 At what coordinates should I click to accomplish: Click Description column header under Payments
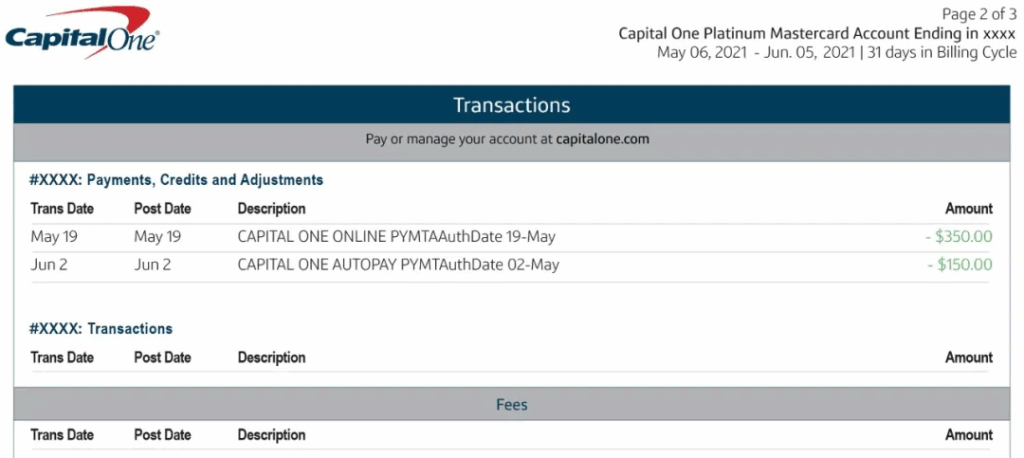click(272, 209)
